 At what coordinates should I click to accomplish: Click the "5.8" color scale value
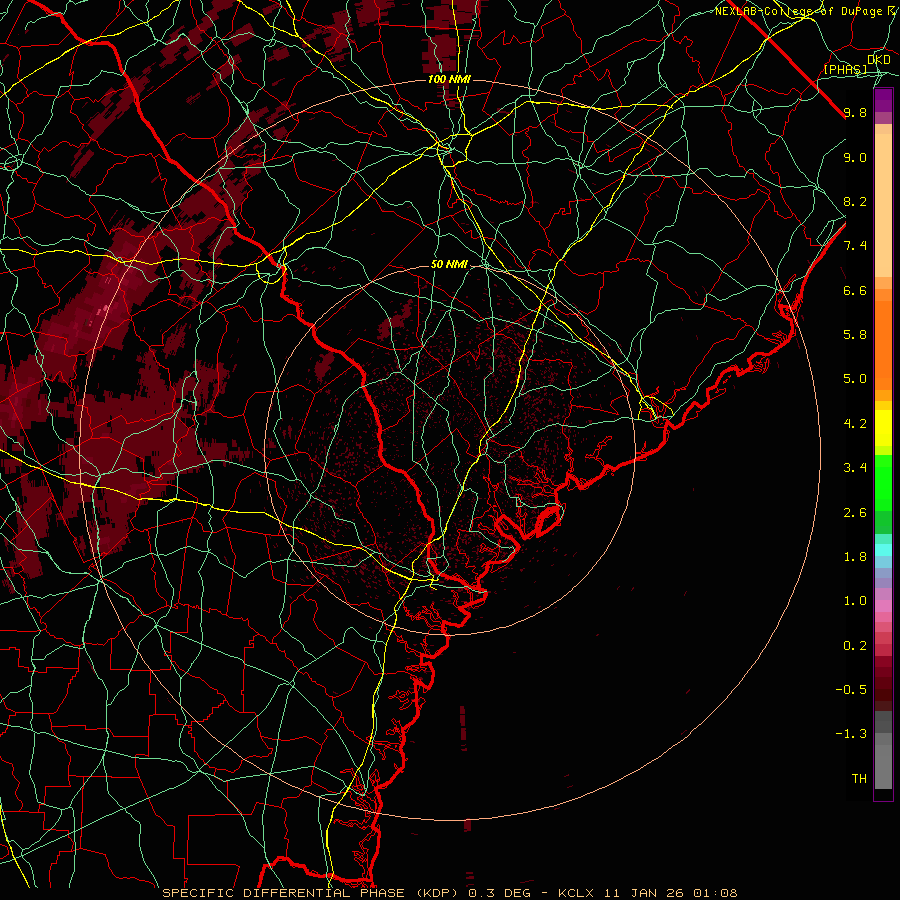(855, 335)
